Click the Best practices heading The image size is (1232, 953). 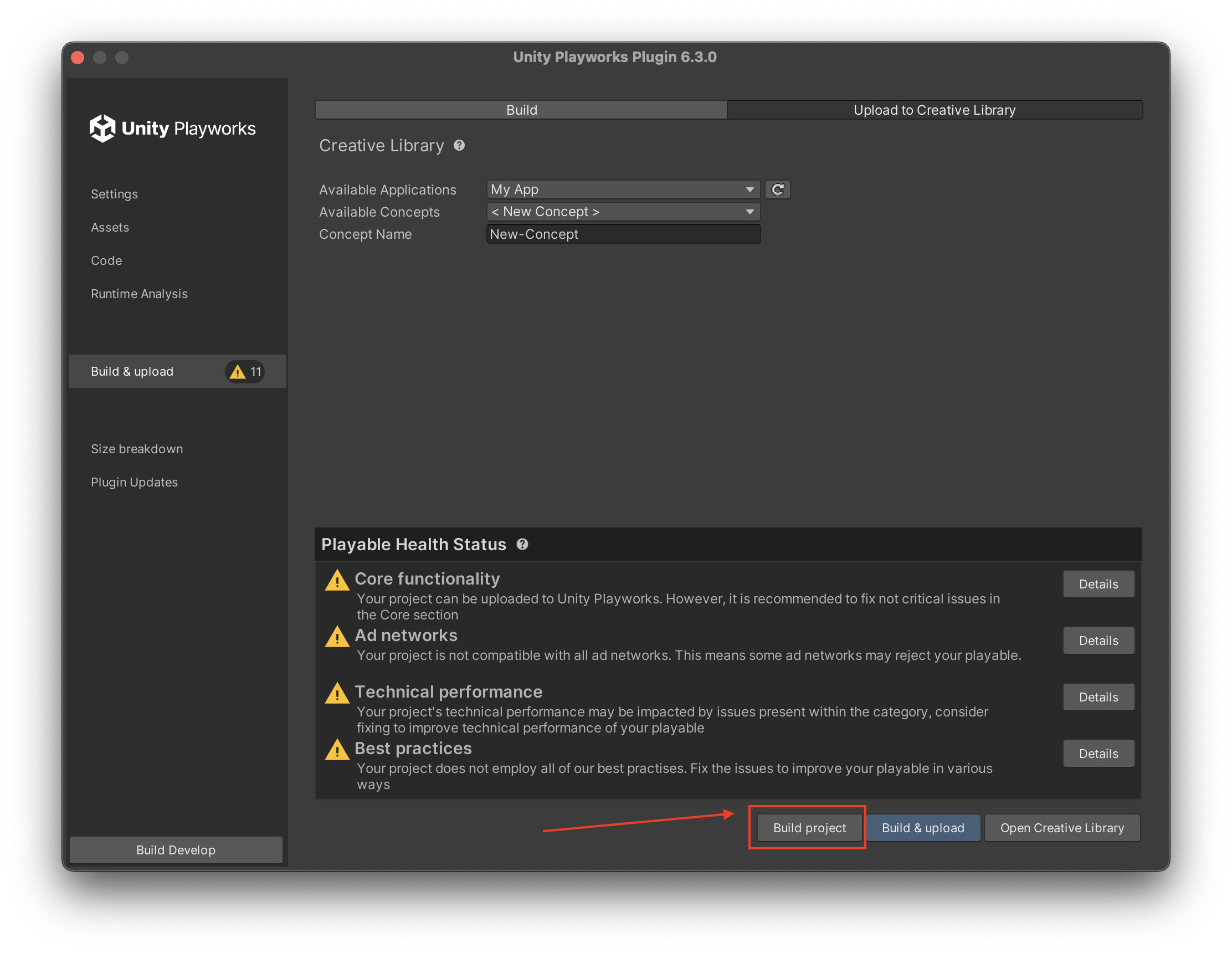413,748
